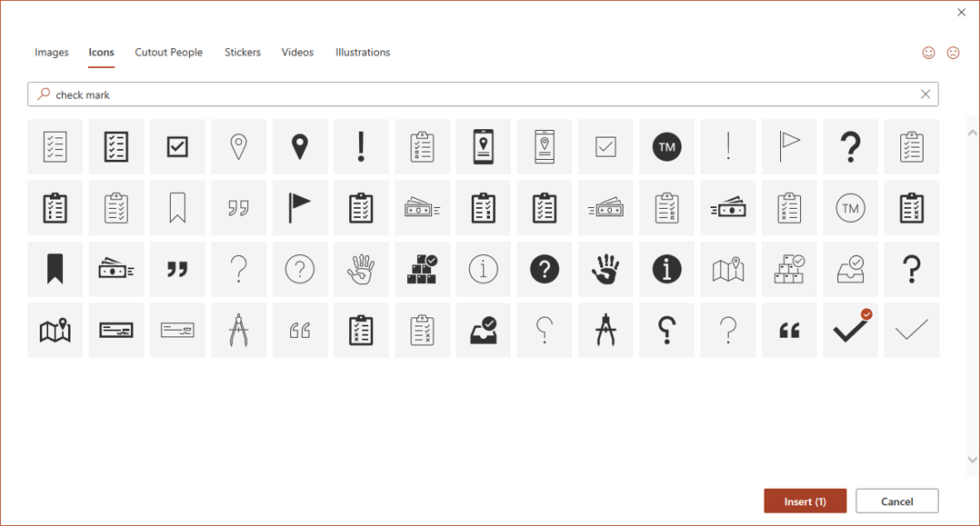This screenshot has width=980, height=526.
Task: Choose the thin outline check mark icon
Action: [x=911, y=330]
